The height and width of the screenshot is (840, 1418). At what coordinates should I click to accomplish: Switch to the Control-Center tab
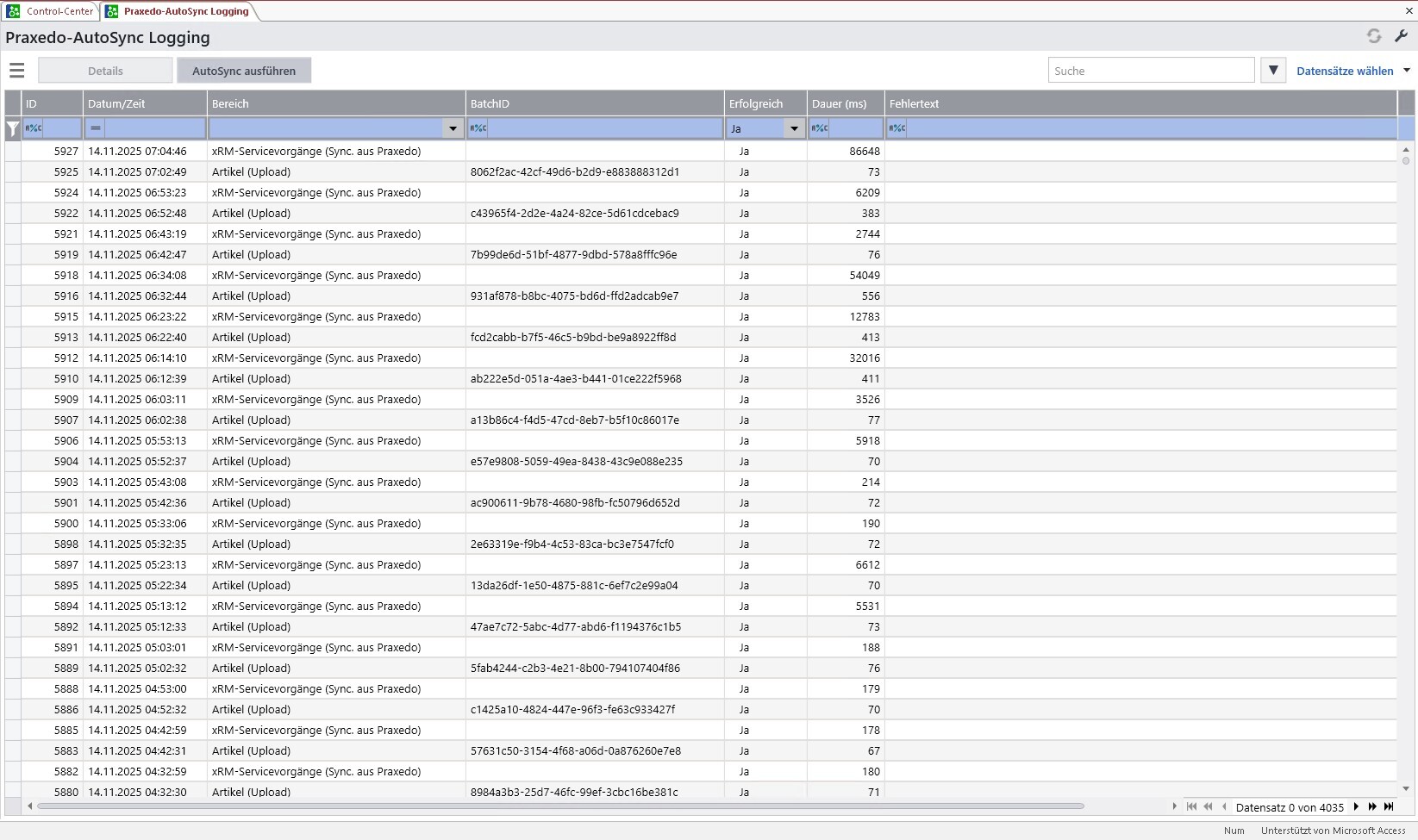pyautogui.click(x=50, y=11)
